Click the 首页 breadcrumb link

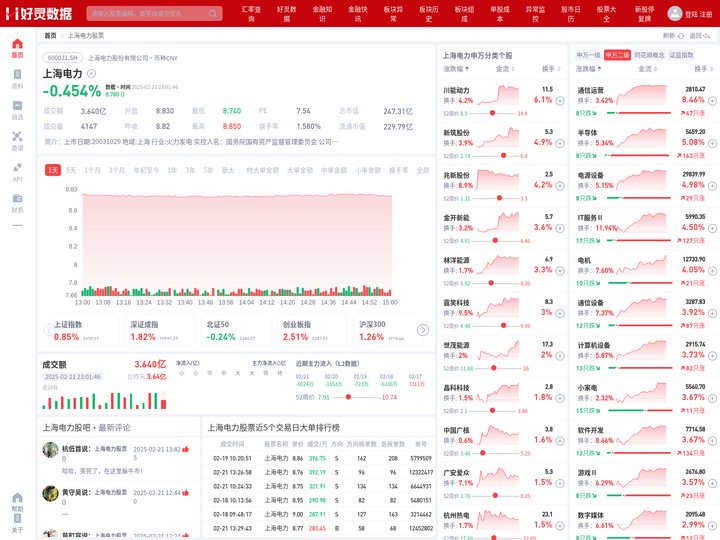[x=50, y=36]
